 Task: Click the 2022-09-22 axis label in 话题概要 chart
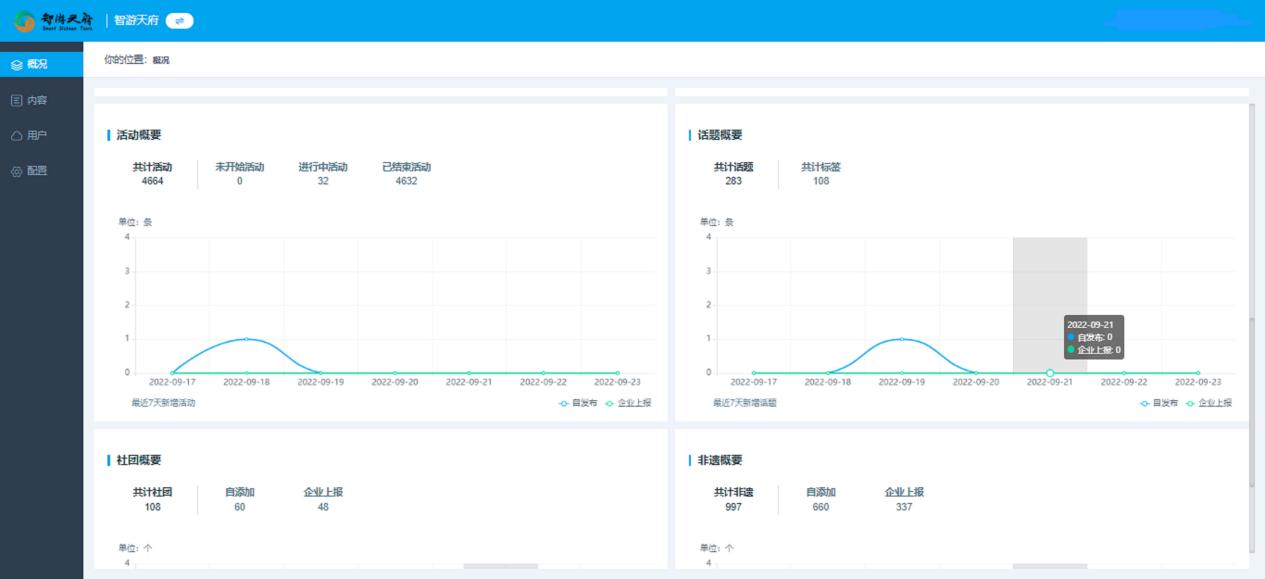[1124, 381]
